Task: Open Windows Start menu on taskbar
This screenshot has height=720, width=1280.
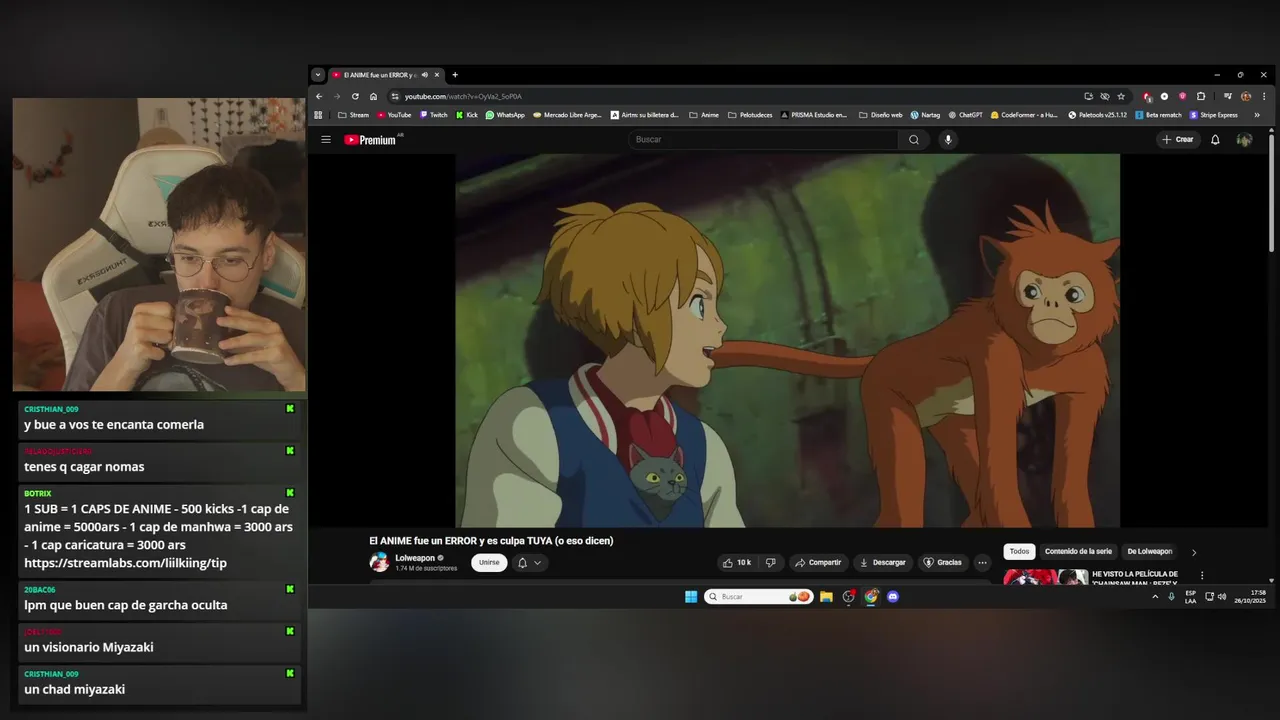Action: (691, 597)
